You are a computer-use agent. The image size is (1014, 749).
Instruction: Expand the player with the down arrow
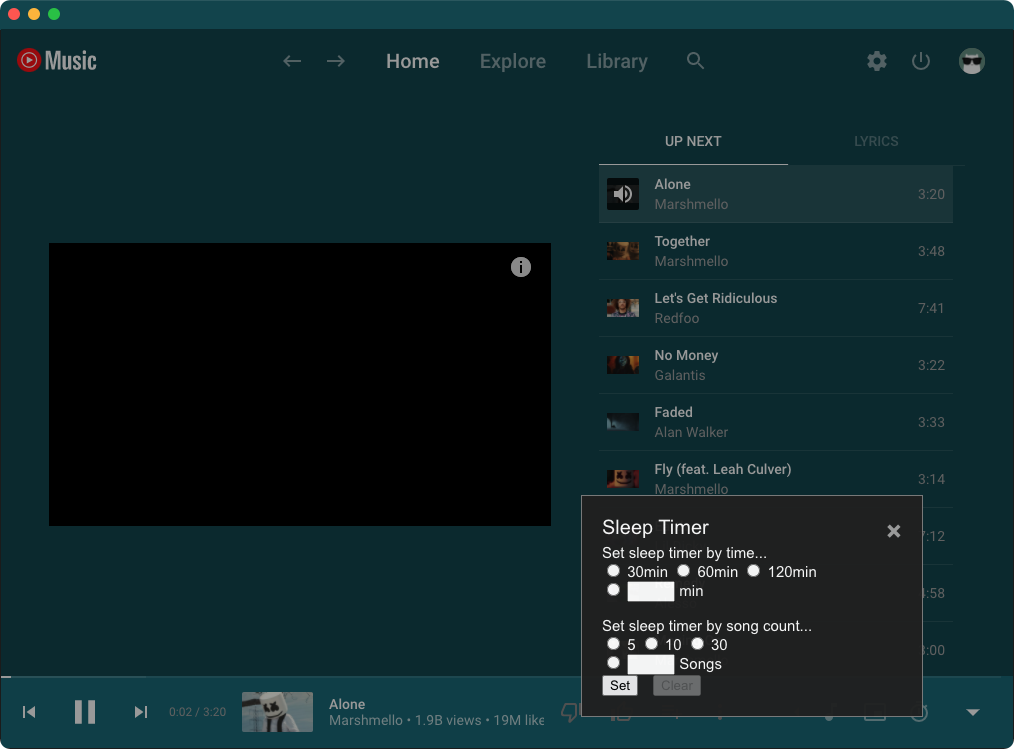coord(972,712)
